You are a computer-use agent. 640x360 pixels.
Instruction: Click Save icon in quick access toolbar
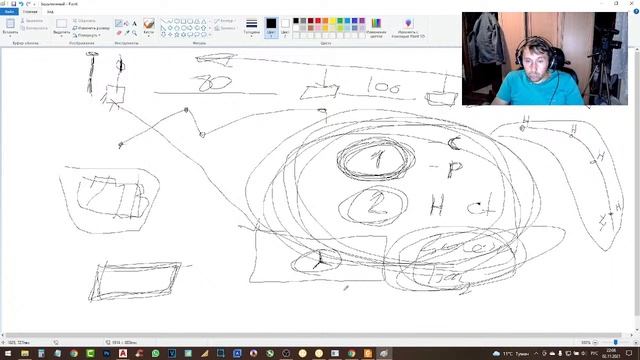tap(13, 4)
